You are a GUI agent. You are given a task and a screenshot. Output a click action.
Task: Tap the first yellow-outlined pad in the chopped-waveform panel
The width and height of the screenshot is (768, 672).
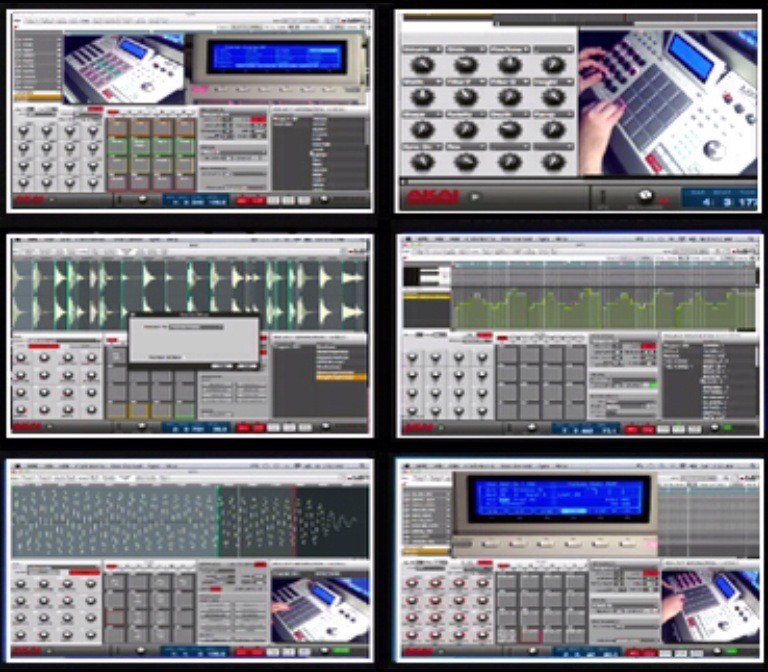point(117,410)
